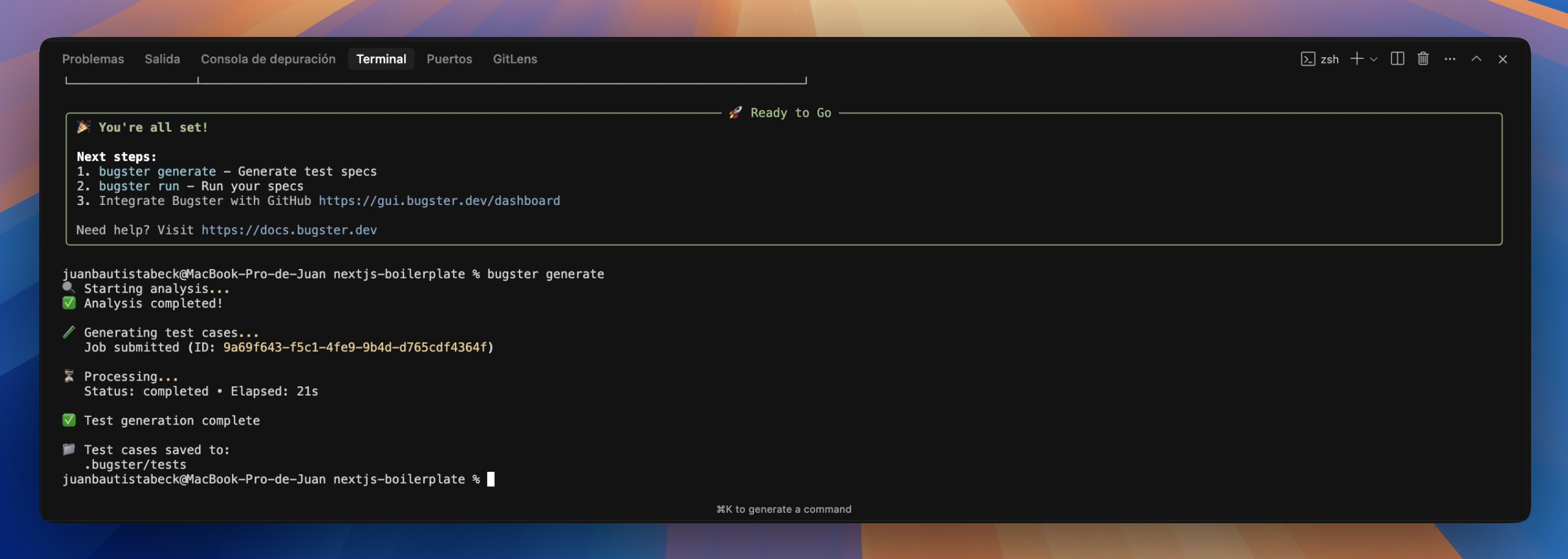Click the active Terminal tab
The image size is (1568, 559).
381,59
